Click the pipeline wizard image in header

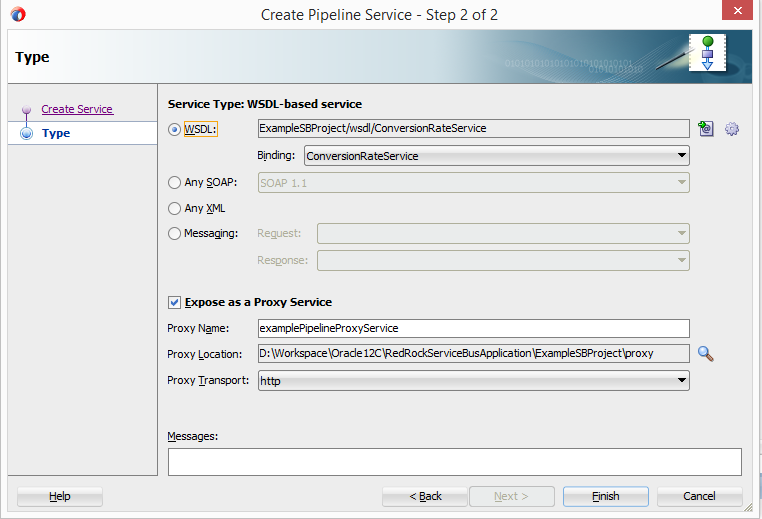click(708, 52)
